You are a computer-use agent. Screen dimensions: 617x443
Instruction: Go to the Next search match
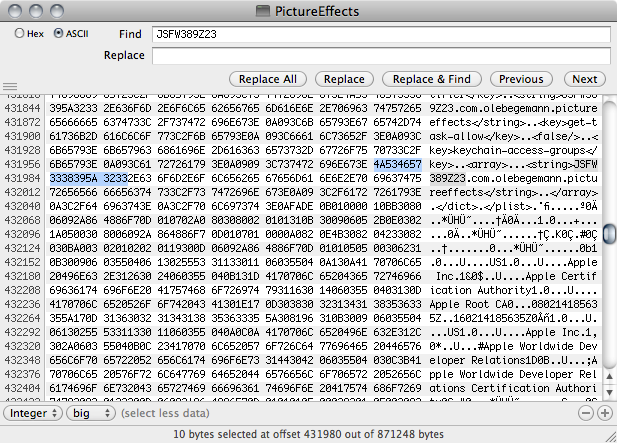click(x=584, y=78)
